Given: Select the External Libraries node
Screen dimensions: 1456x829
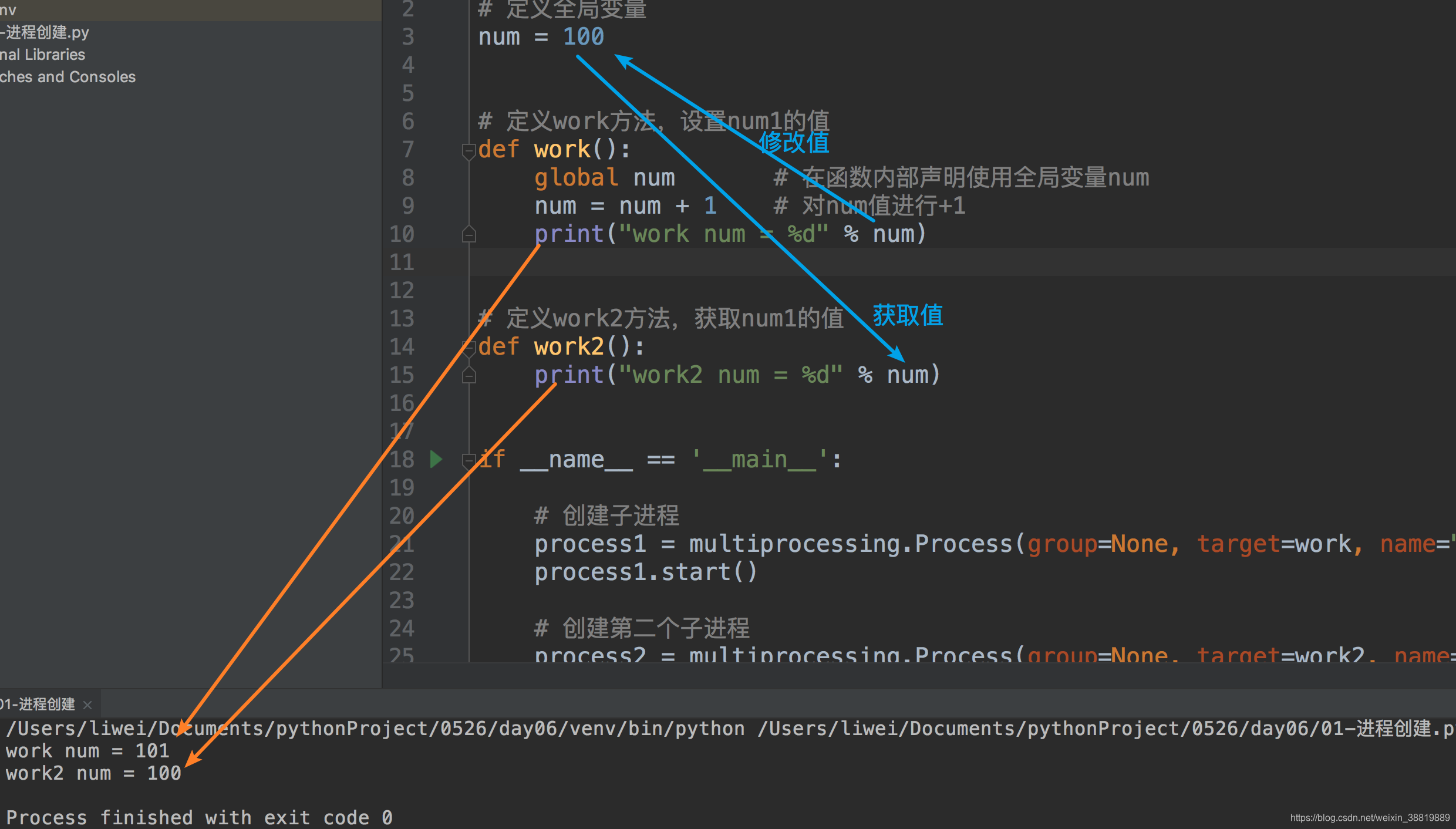Looking at the screenshot, I should pos(42,55).
